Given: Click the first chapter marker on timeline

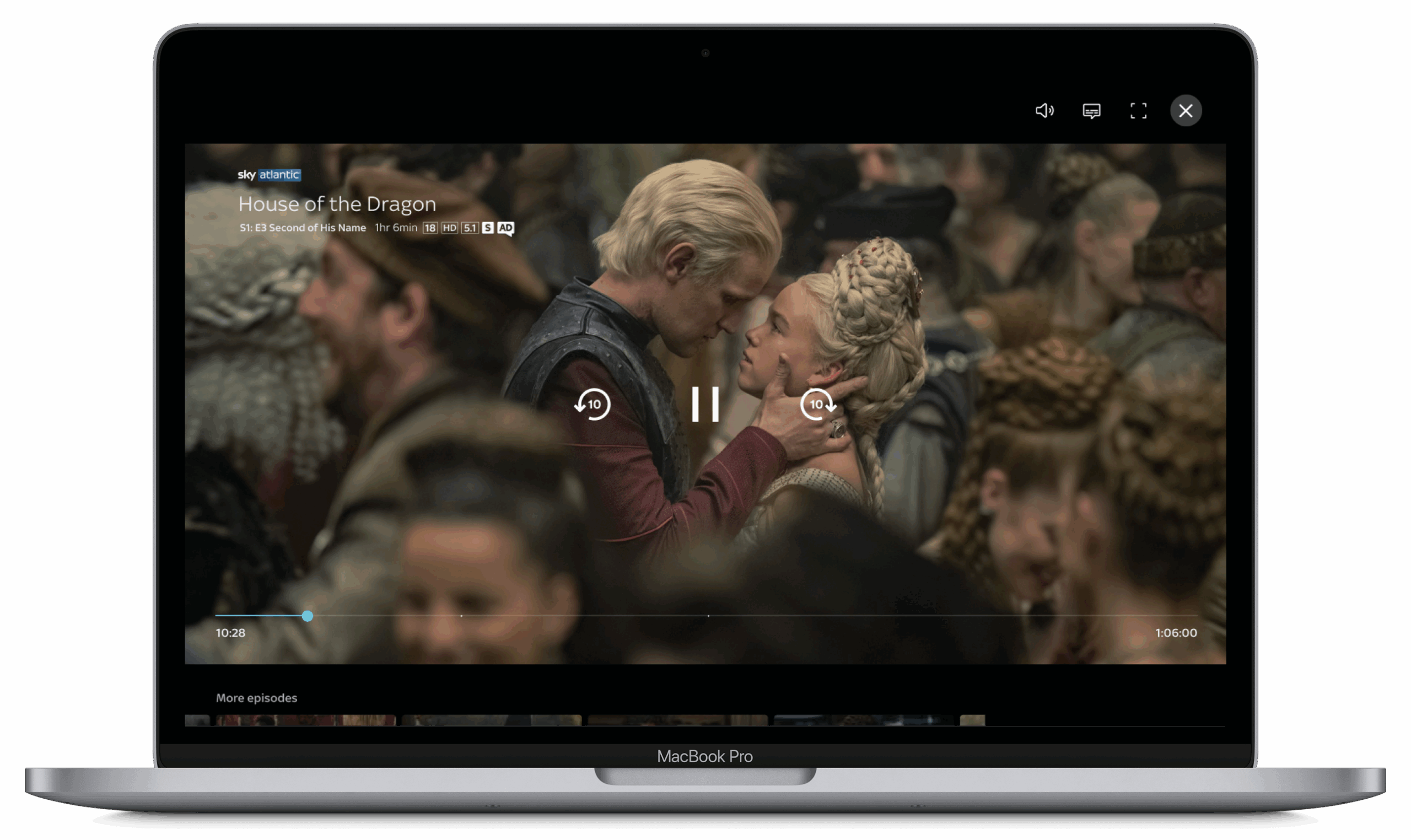Looking at the screenshot, I should pos(461,616).
